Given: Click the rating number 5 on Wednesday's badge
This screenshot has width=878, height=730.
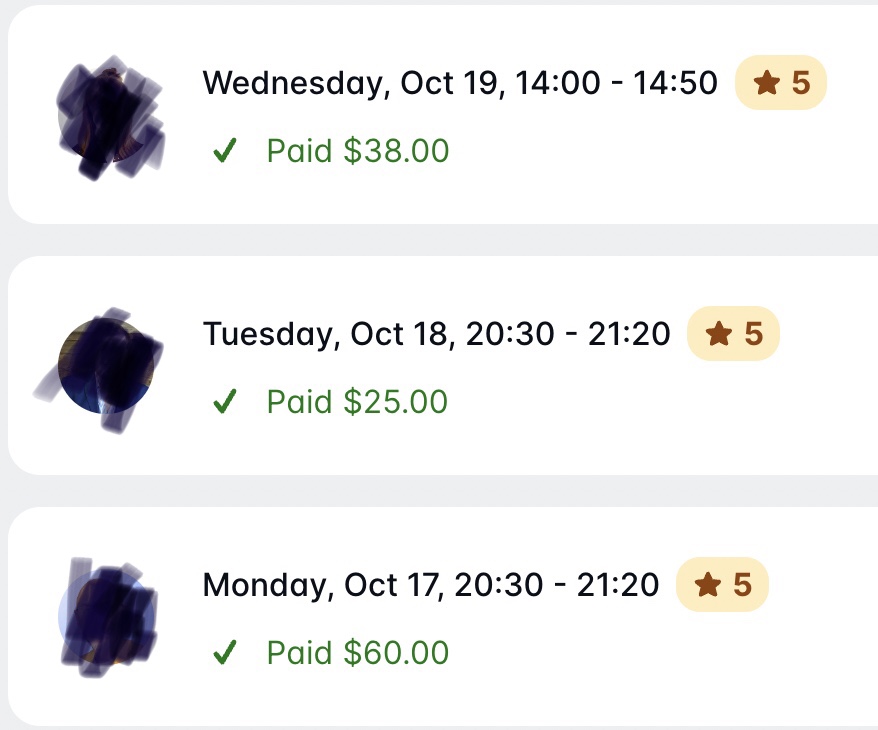Looking at the screenshot, I should tap(801, 83).
